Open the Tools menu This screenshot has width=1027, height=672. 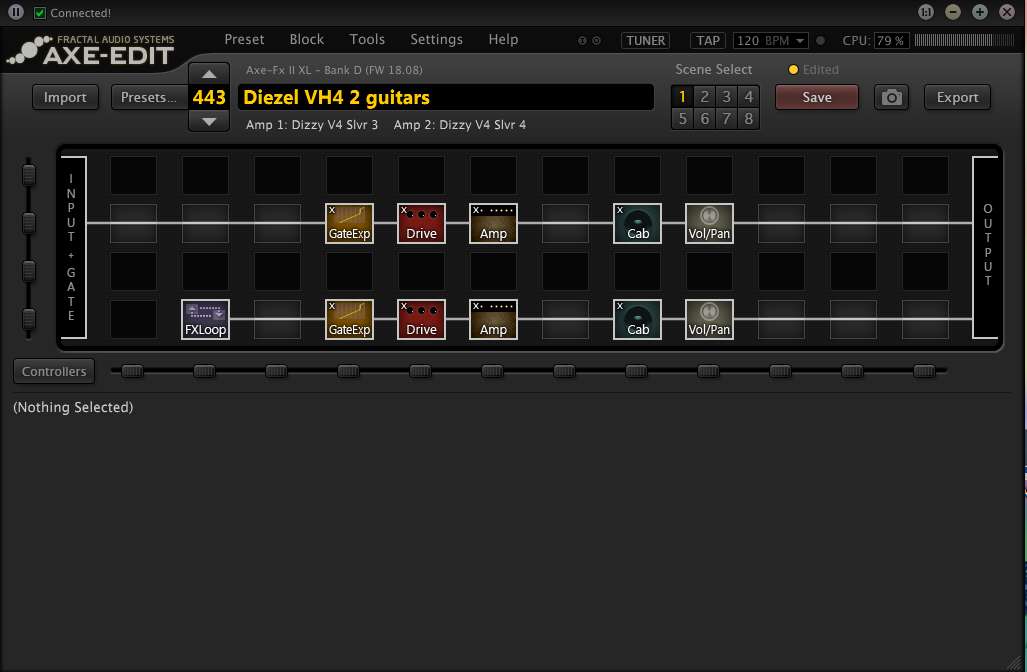click(x=367, y=39)
